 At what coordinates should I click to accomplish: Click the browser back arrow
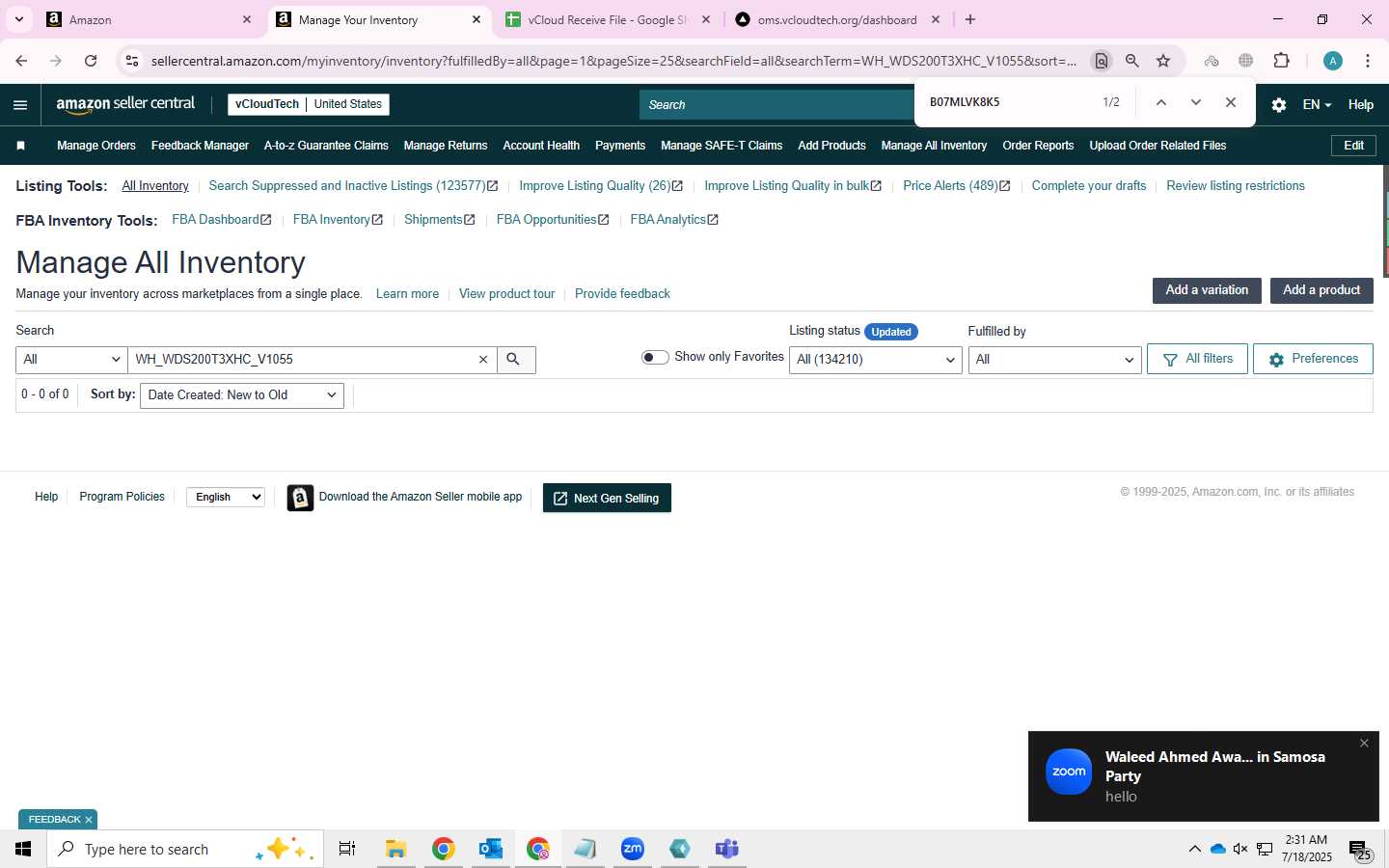point(21,61)
